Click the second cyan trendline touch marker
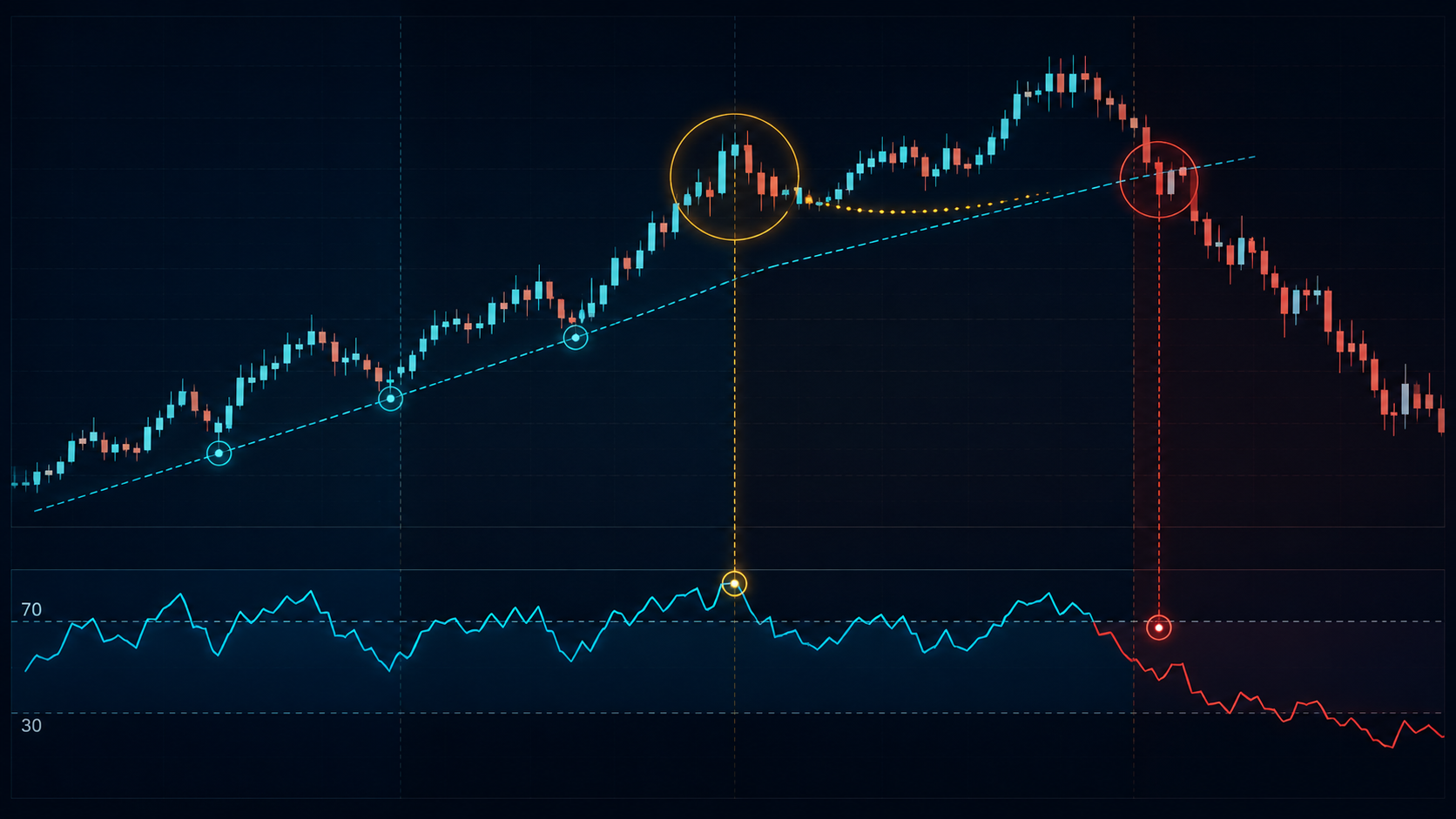 tap(391, 399)
